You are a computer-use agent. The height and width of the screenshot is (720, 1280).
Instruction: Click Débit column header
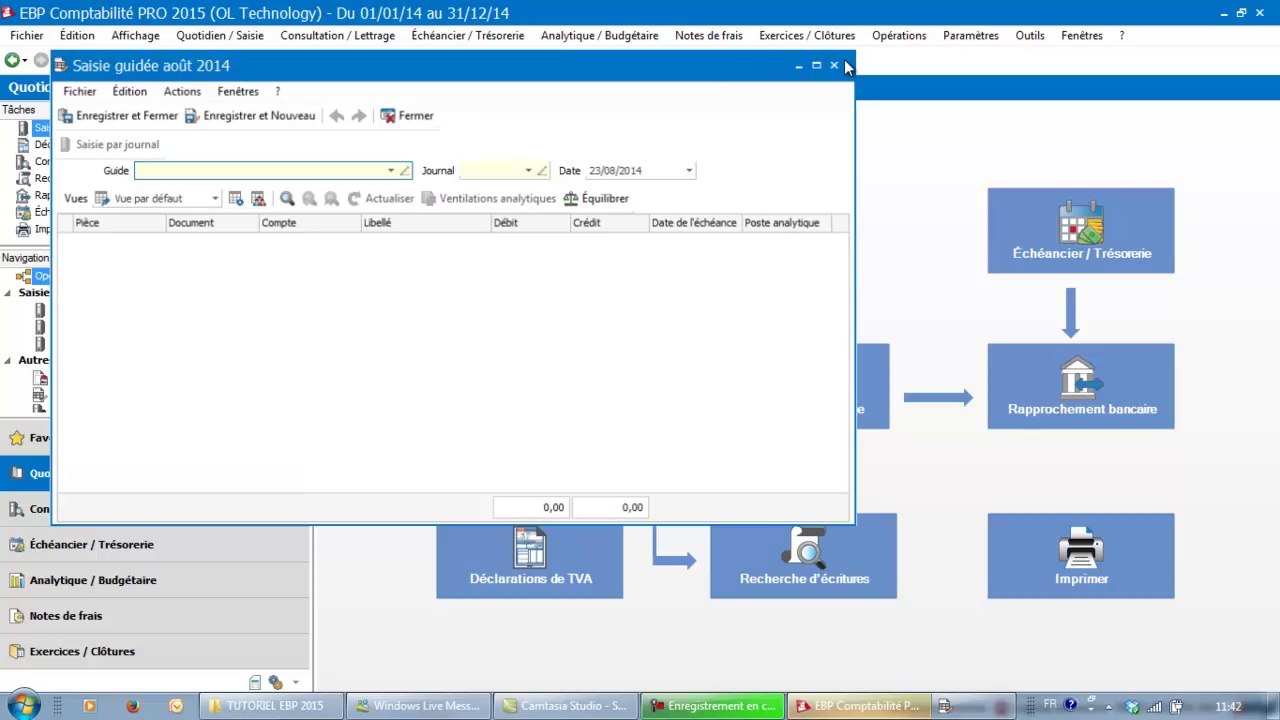pos(530,223)
